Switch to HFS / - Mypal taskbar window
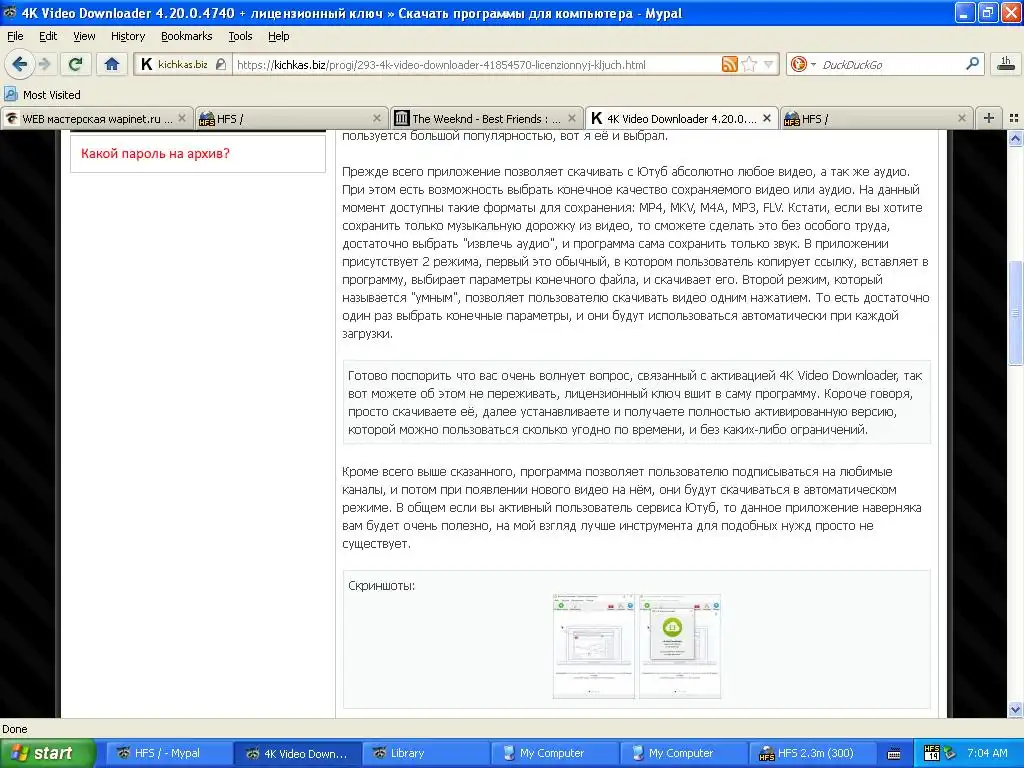The width and height of the screenshot is (1024, 768). point(167,753)
